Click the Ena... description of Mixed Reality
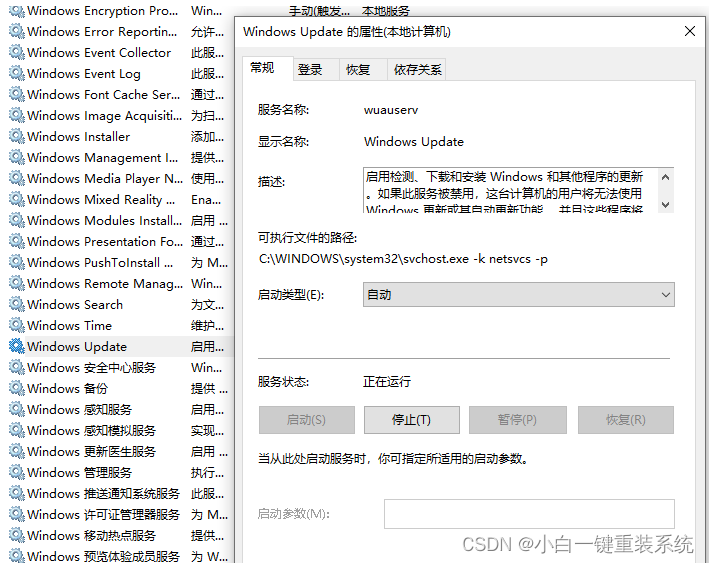Viewport: 709px width, 563px height. [x=206, y=199]
